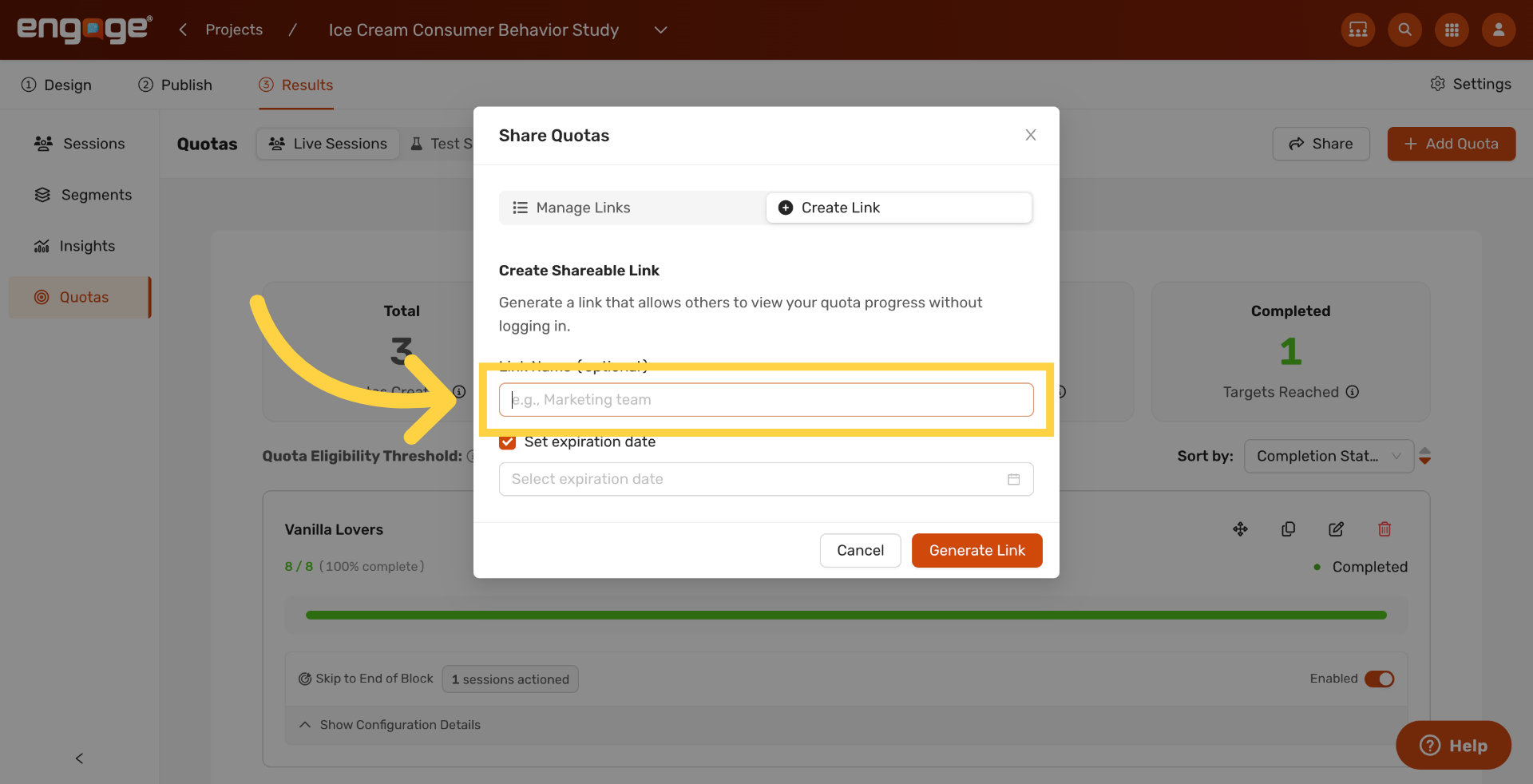1533x784 pixels.
Task: Edit the Vanilla Lovers quota
Action: (1337, 529)
